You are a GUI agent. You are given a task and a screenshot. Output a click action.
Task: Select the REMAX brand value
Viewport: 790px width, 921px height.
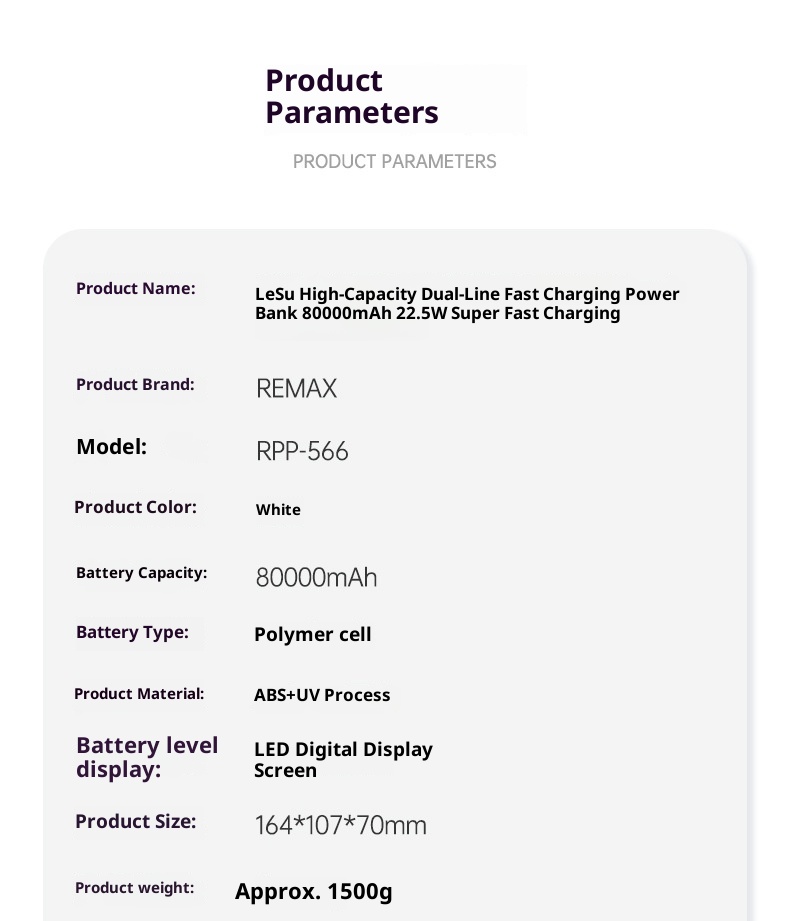(x=296, y=389)
